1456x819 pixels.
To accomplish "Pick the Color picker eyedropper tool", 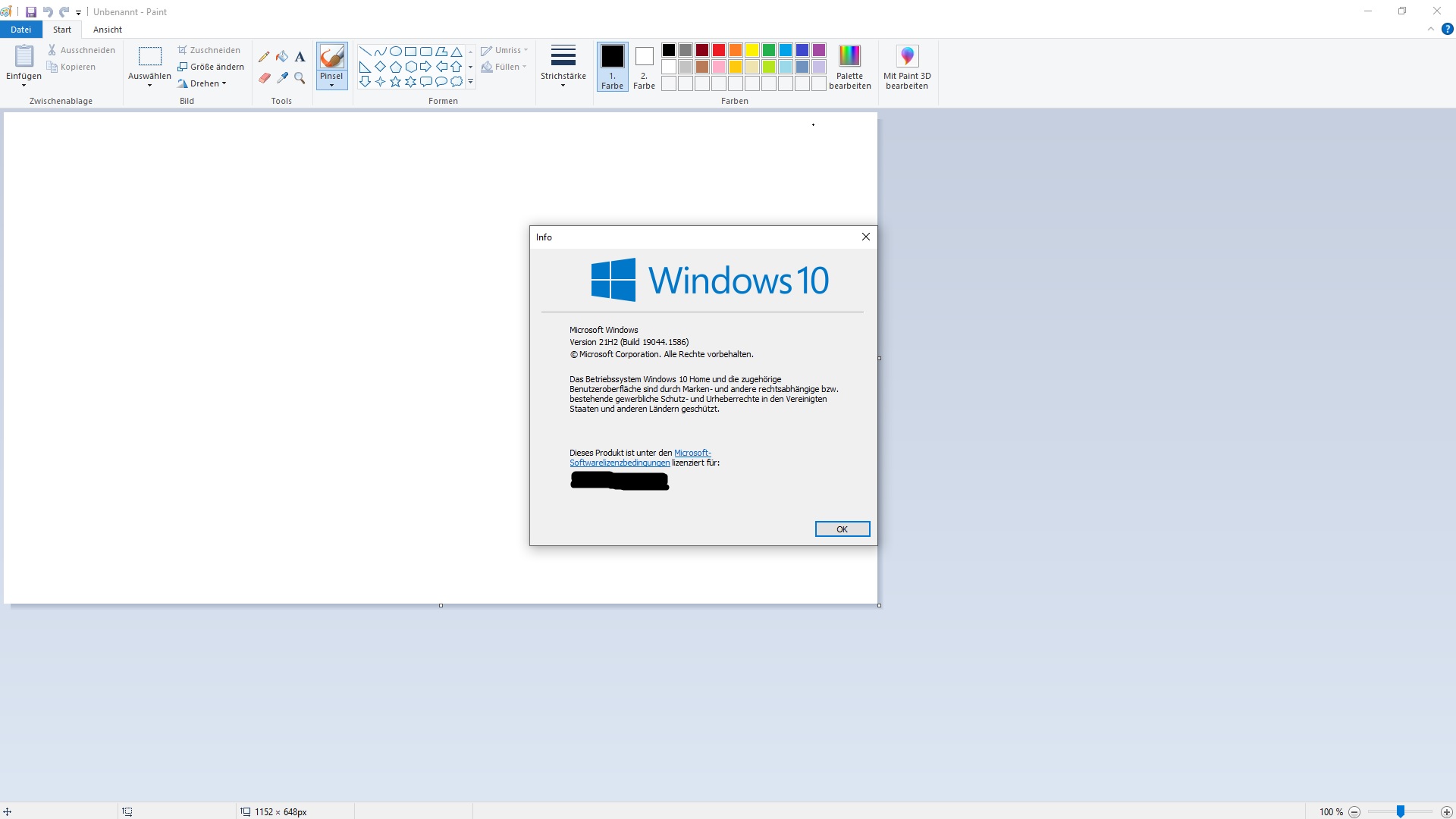I will (282, 78).
